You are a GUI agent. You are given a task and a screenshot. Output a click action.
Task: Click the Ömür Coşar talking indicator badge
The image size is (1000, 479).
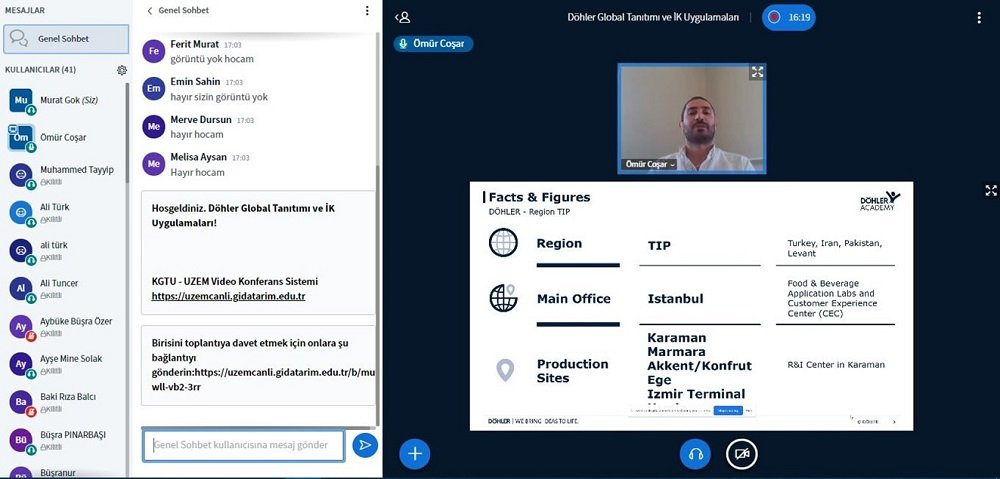[433, 44]
